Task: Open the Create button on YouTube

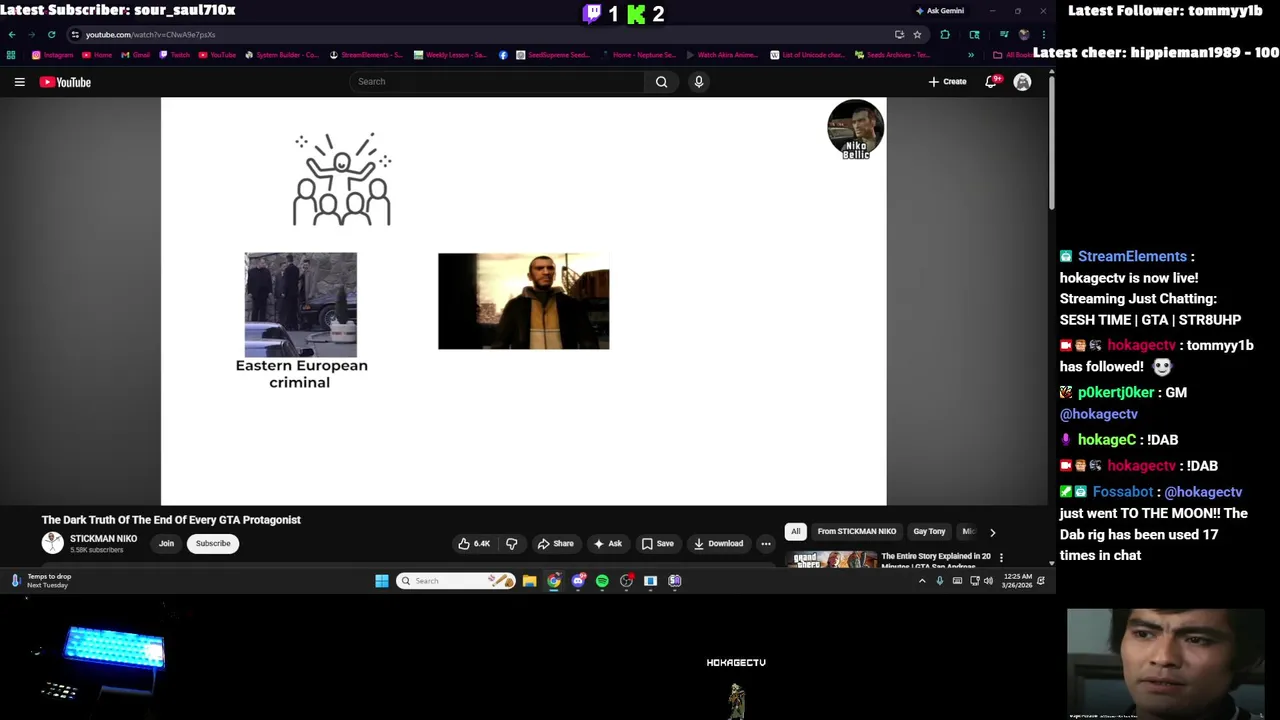Action: coord(947,82)
